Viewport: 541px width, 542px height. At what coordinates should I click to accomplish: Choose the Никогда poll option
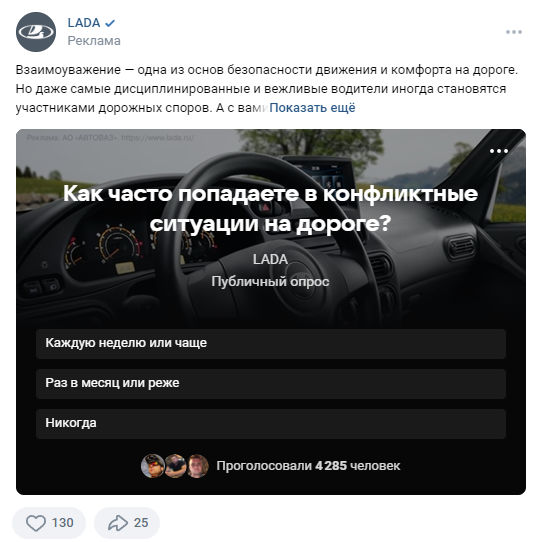point(271,424)
